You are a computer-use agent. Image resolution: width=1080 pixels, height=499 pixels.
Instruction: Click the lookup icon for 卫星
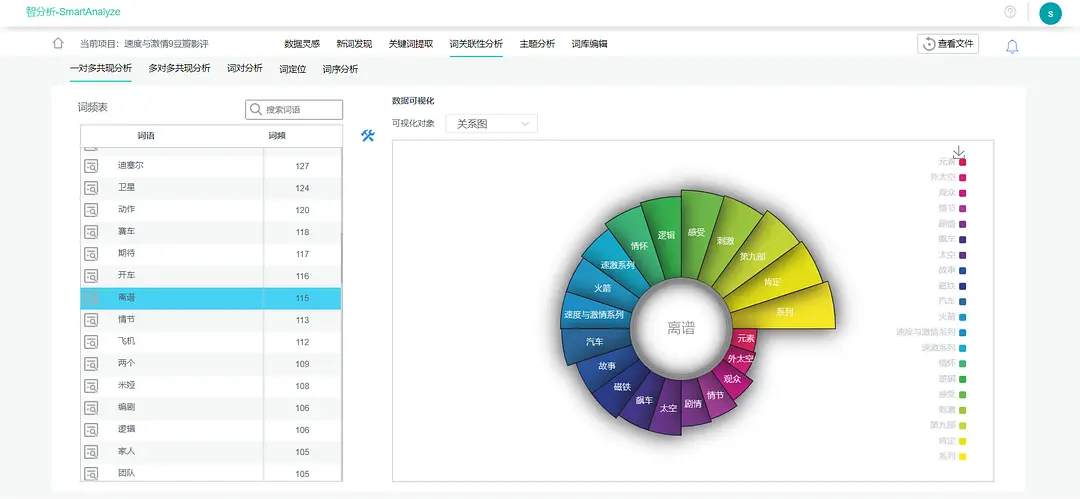point(91,187)
